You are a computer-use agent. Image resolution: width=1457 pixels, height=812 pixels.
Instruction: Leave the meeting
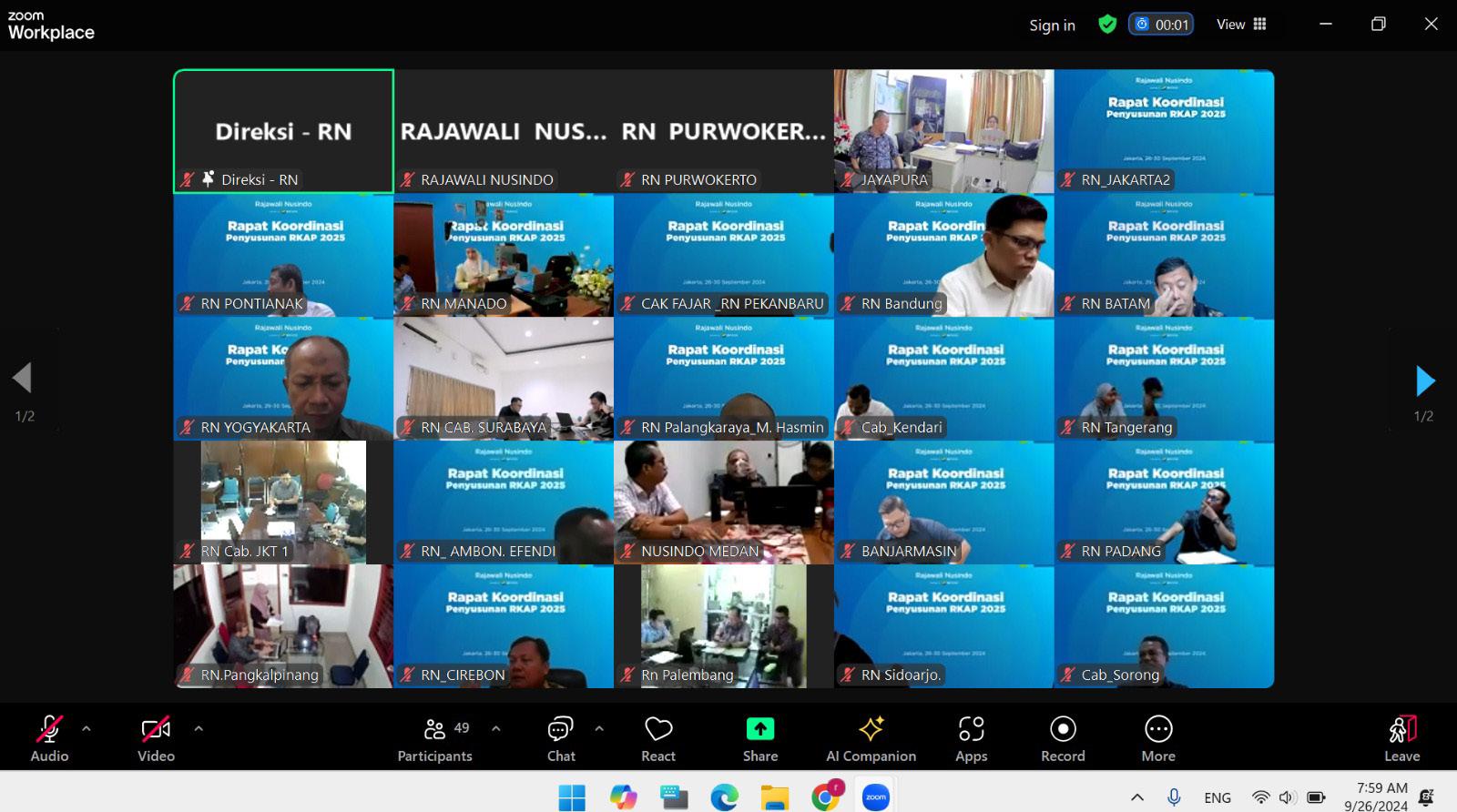(1402, 738)
